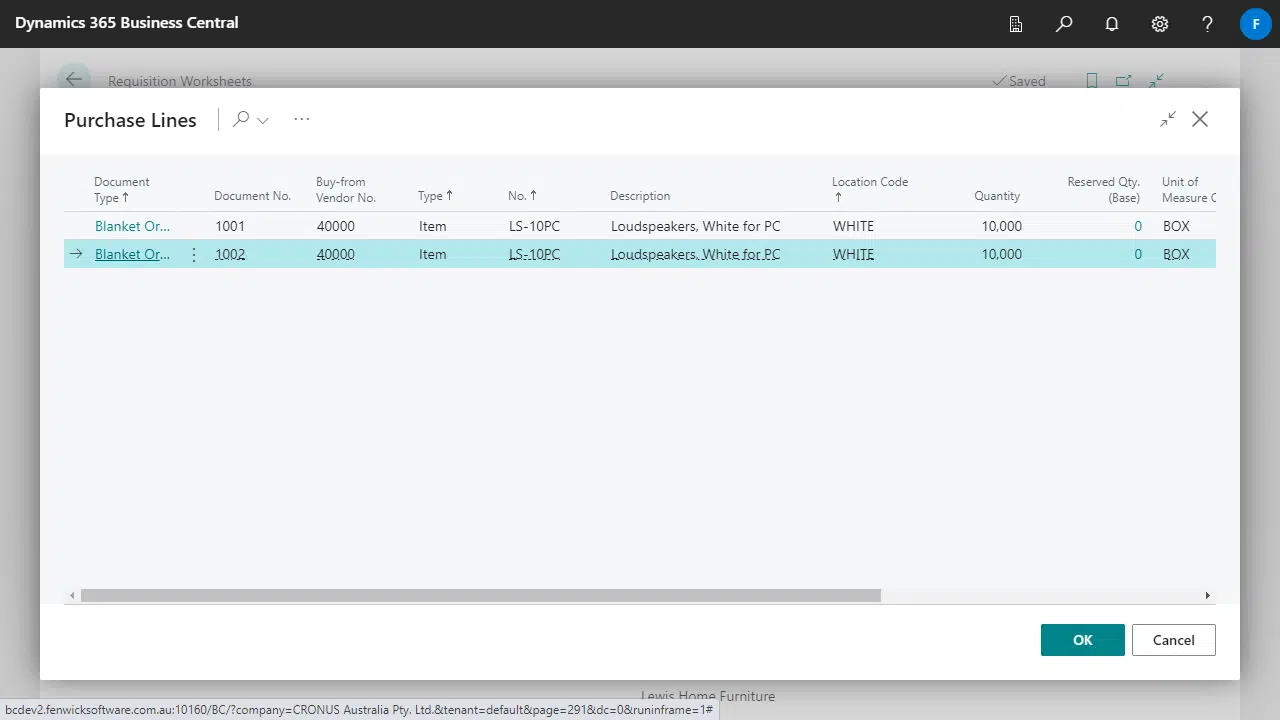Open Reserved Qty. value 0 in row 1001
Viewport: 1280px width, 720px height.
[1137, 226]
